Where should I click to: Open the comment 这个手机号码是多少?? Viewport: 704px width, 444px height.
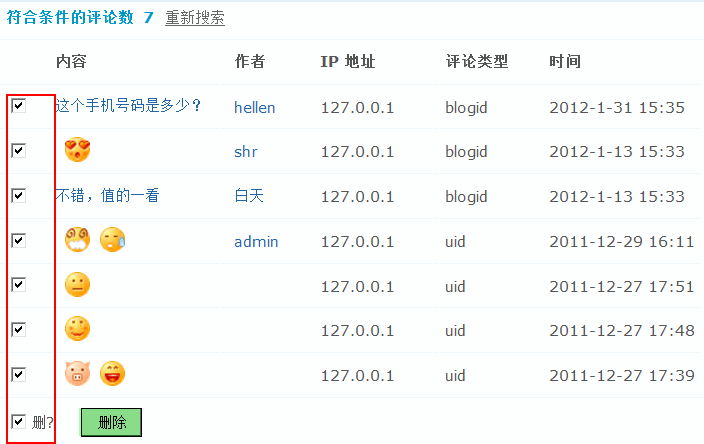tap(128, 106)
